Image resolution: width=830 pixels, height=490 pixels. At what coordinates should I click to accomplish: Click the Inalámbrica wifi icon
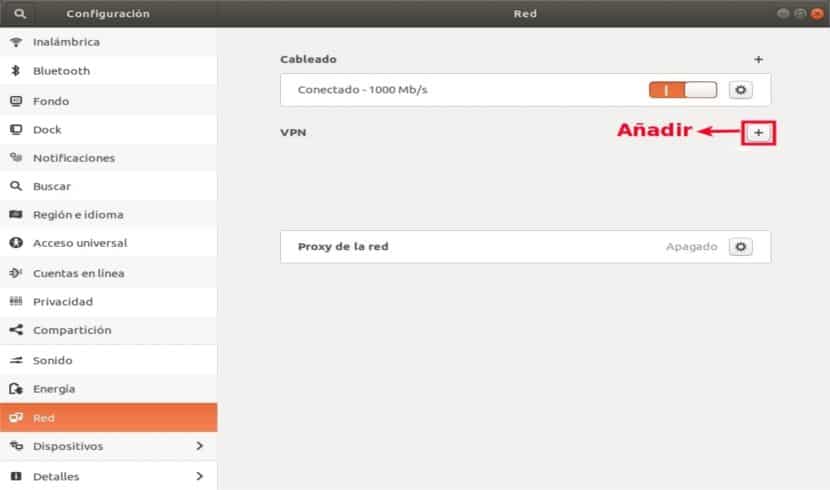(x=16, y=42)
